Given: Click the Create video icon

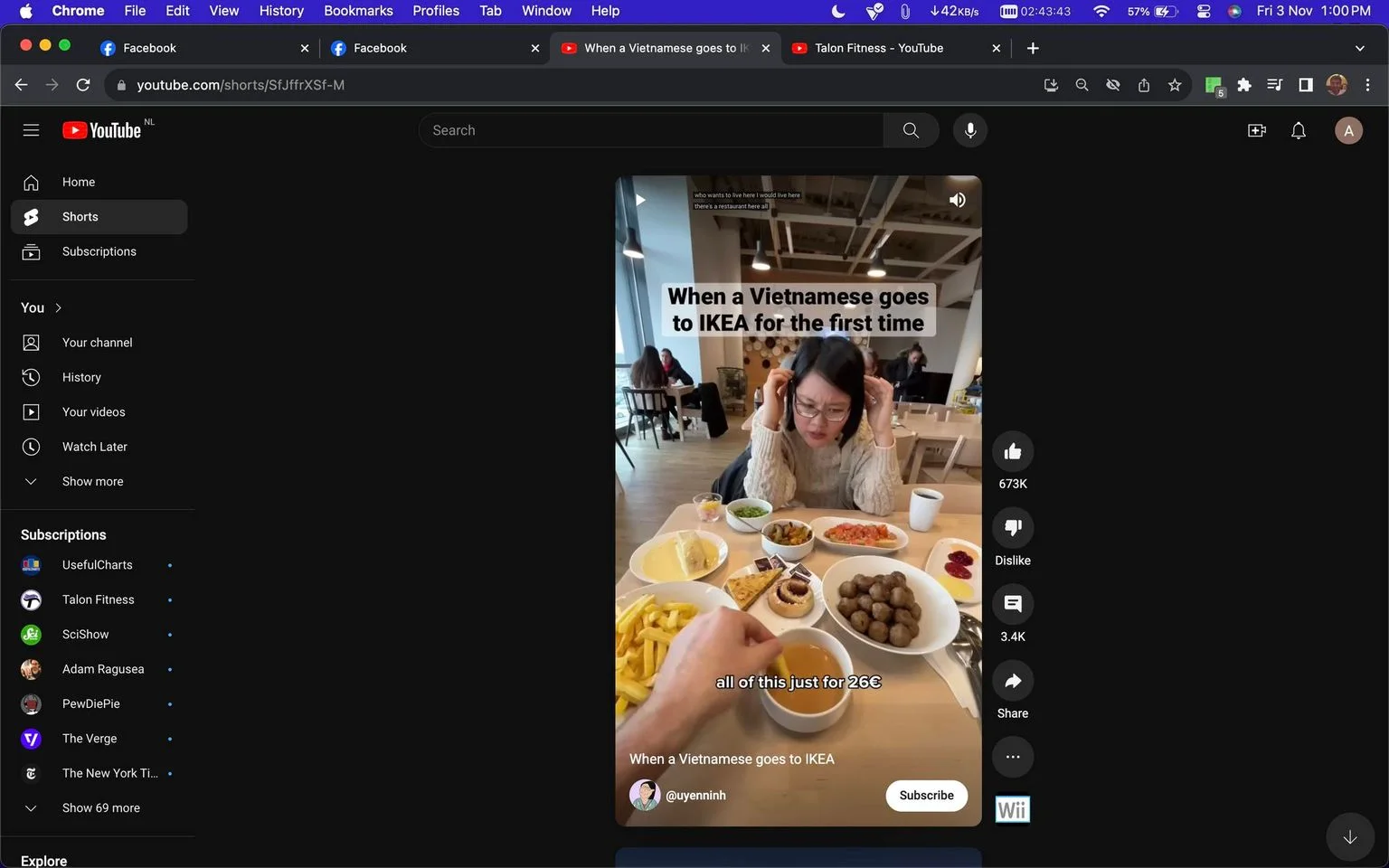Looking at the screenshot, I should pos(1257,130).
